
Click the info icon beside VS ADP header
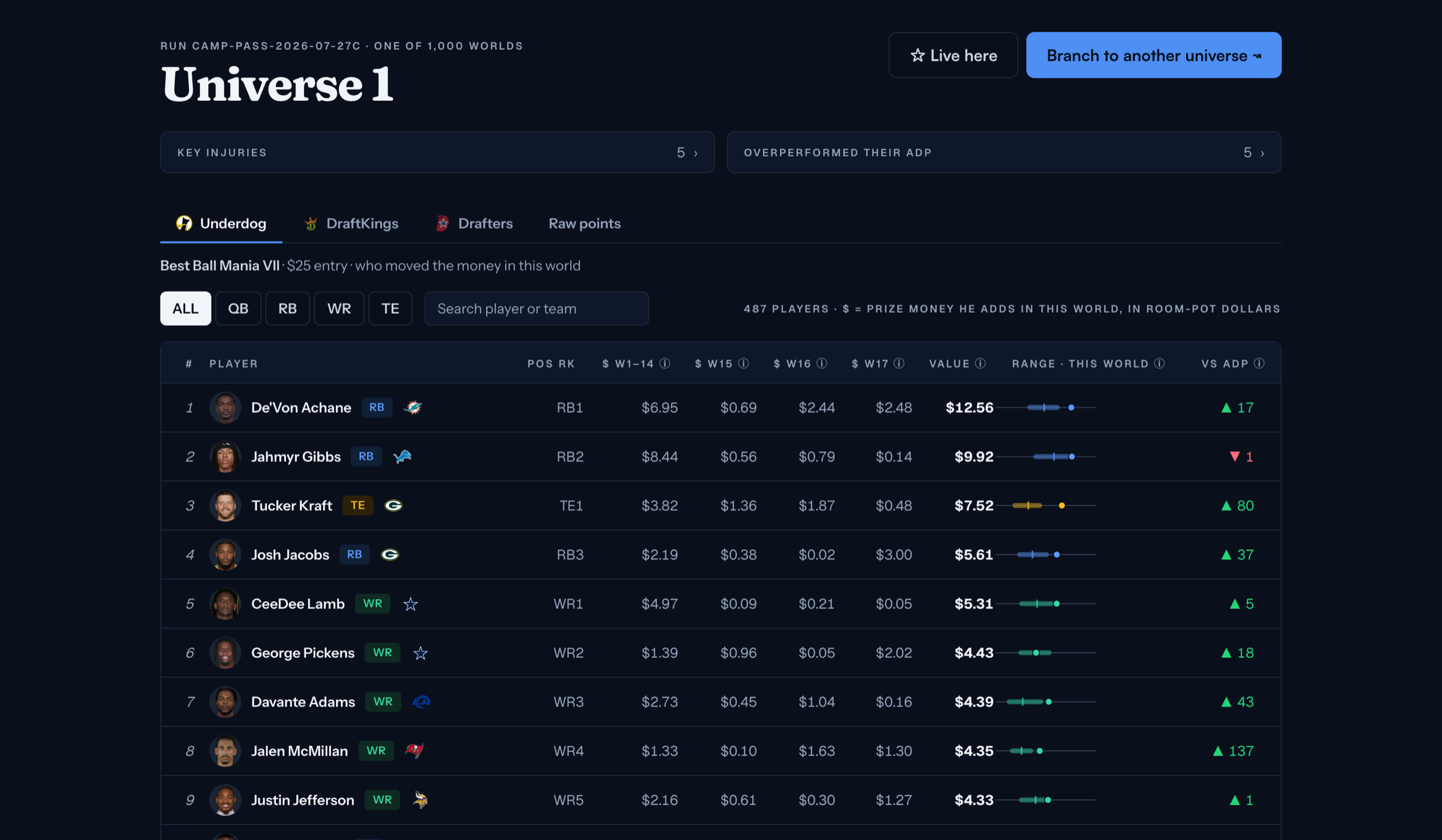pyautogui.click(x=1259, y=364)
